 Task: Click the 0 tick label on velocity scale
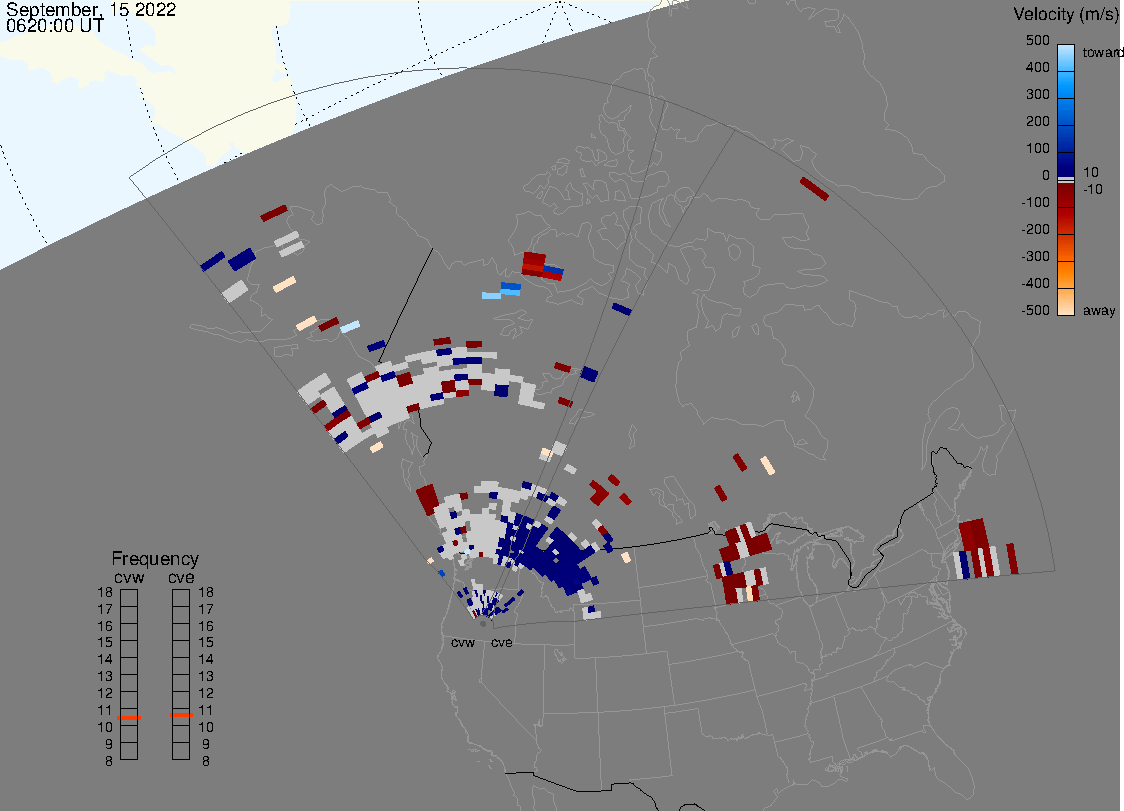click(x=1045, y=176)
